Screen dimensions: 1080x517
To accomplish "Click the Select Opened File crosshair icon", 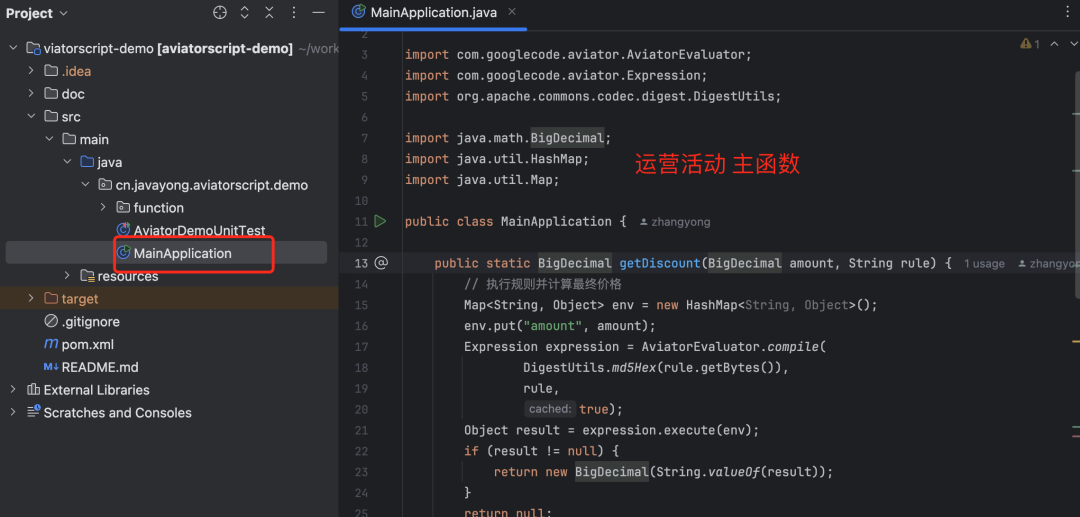I will 220,12.
